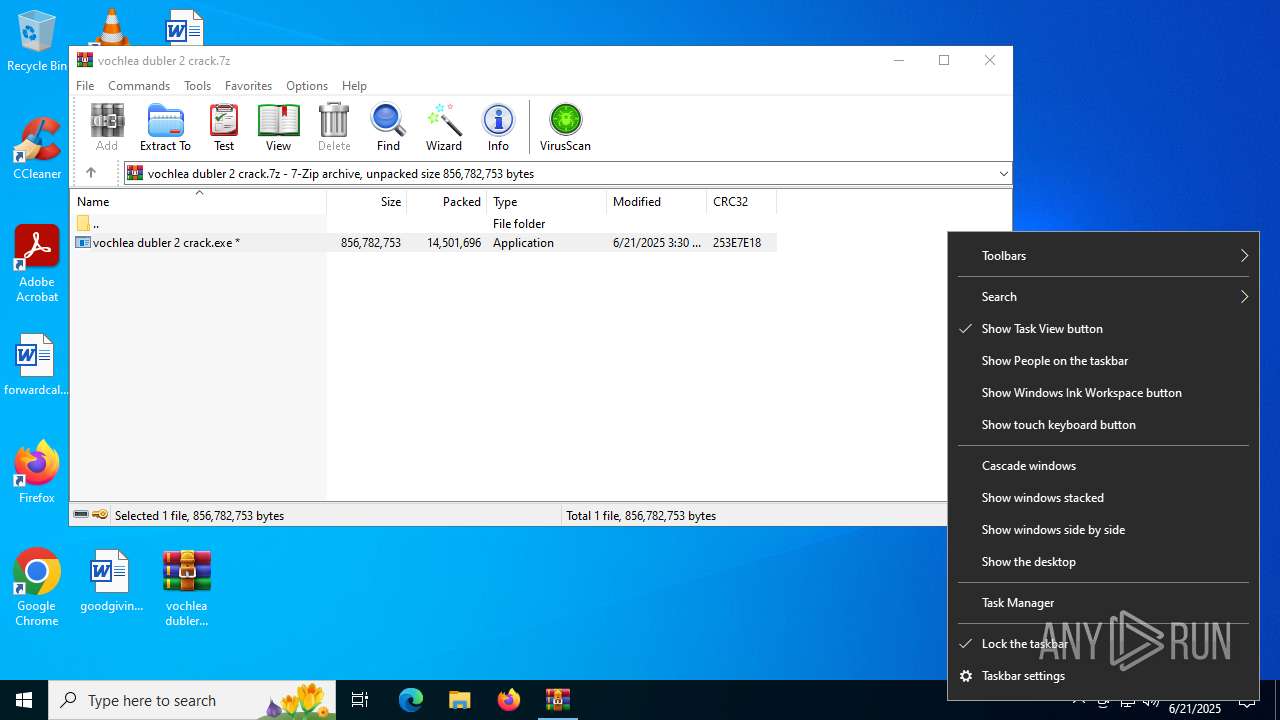The height and width of the screenshot is (720, 1280).
Task: Click WinRAR taskbar button
Action: 558,700
